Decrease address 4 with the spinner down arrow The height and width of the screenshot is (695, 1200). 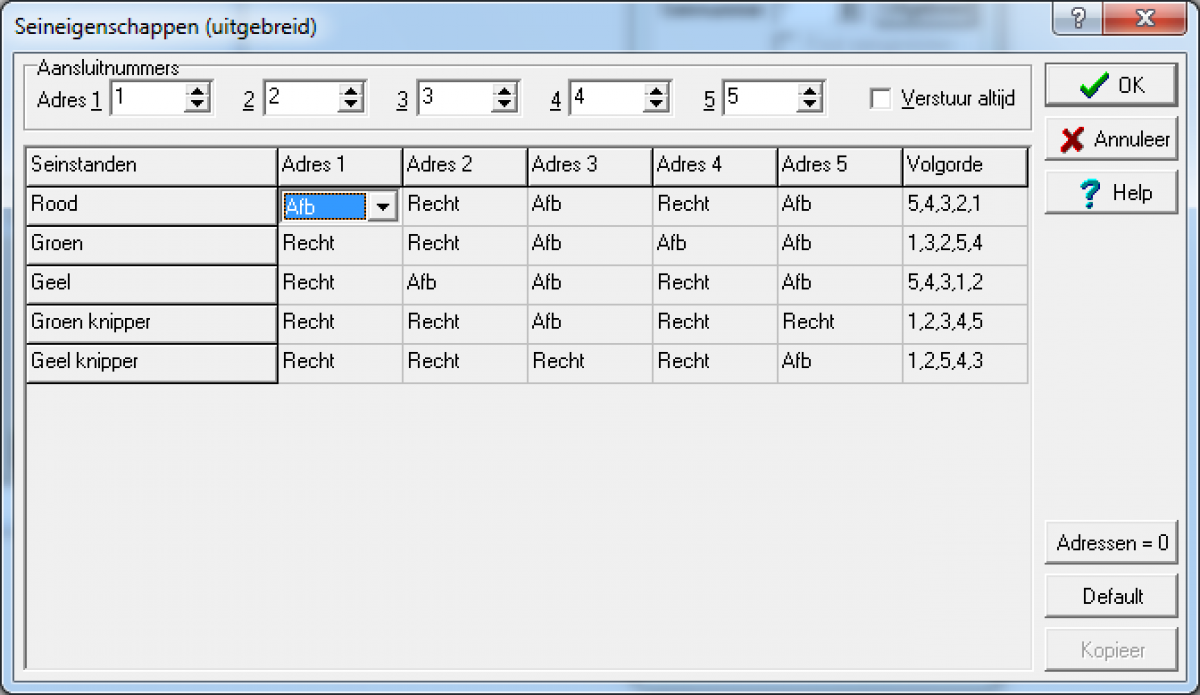pos(657,105)
